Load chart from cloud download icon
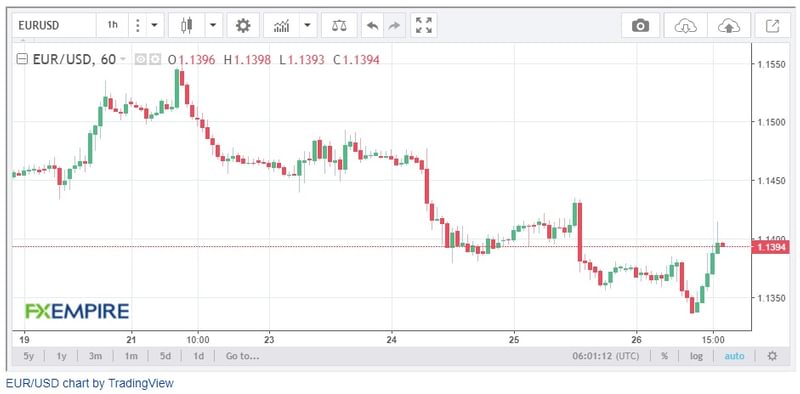The height and width of the screenshot is (394, 800). [x=685, y=26]
